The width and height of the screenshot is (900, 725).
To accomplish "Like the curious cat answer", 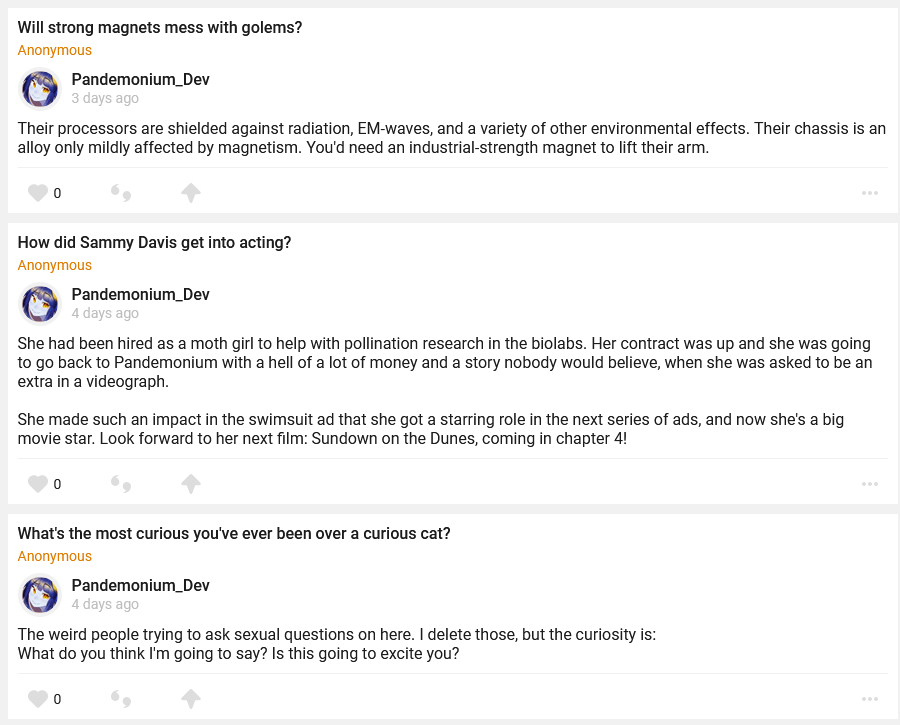I will click(x=38, y=699).
